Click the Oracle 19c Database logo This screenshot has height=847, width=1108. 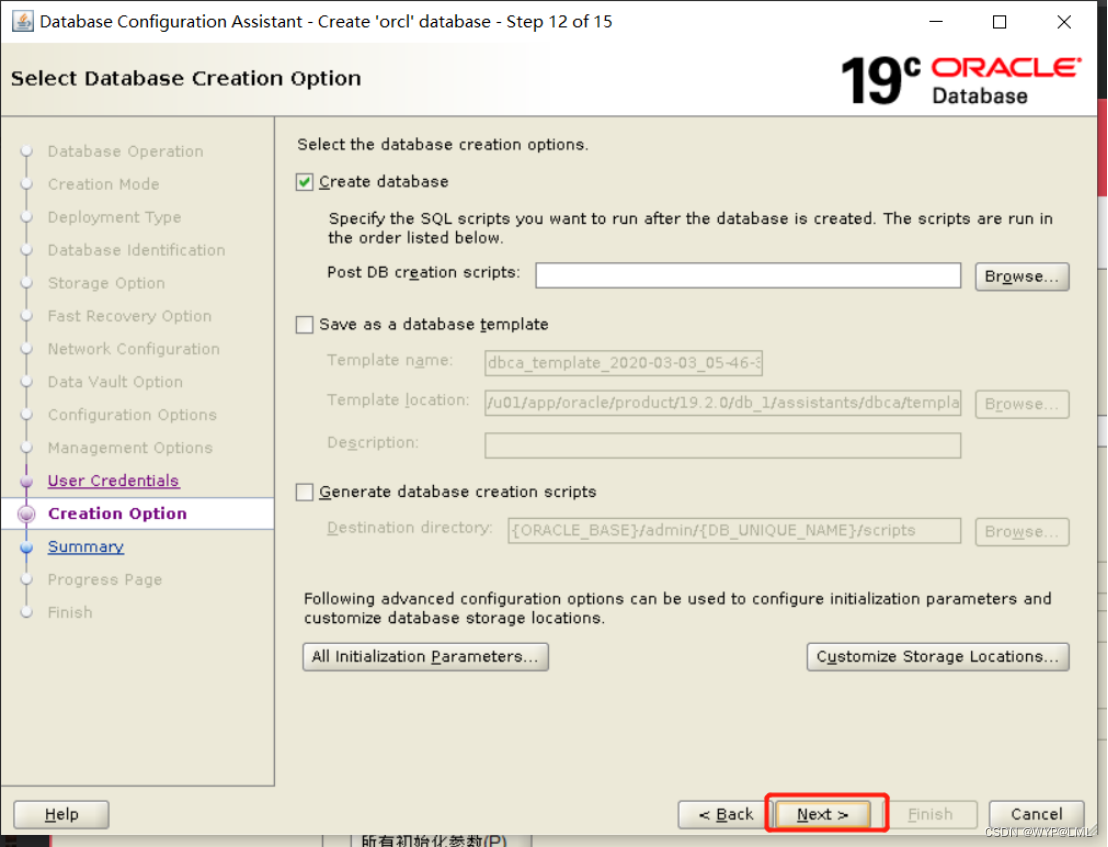(961, 81)
